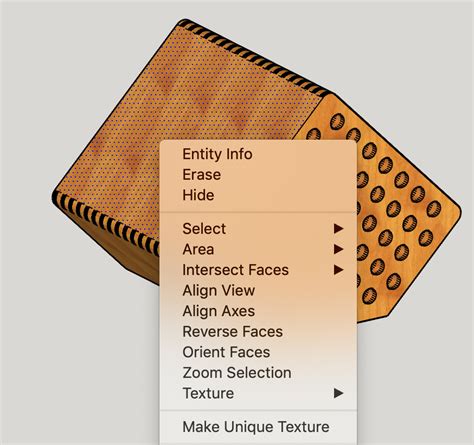
Task: Select the dark wood side face below
Action: click(133, 255)
